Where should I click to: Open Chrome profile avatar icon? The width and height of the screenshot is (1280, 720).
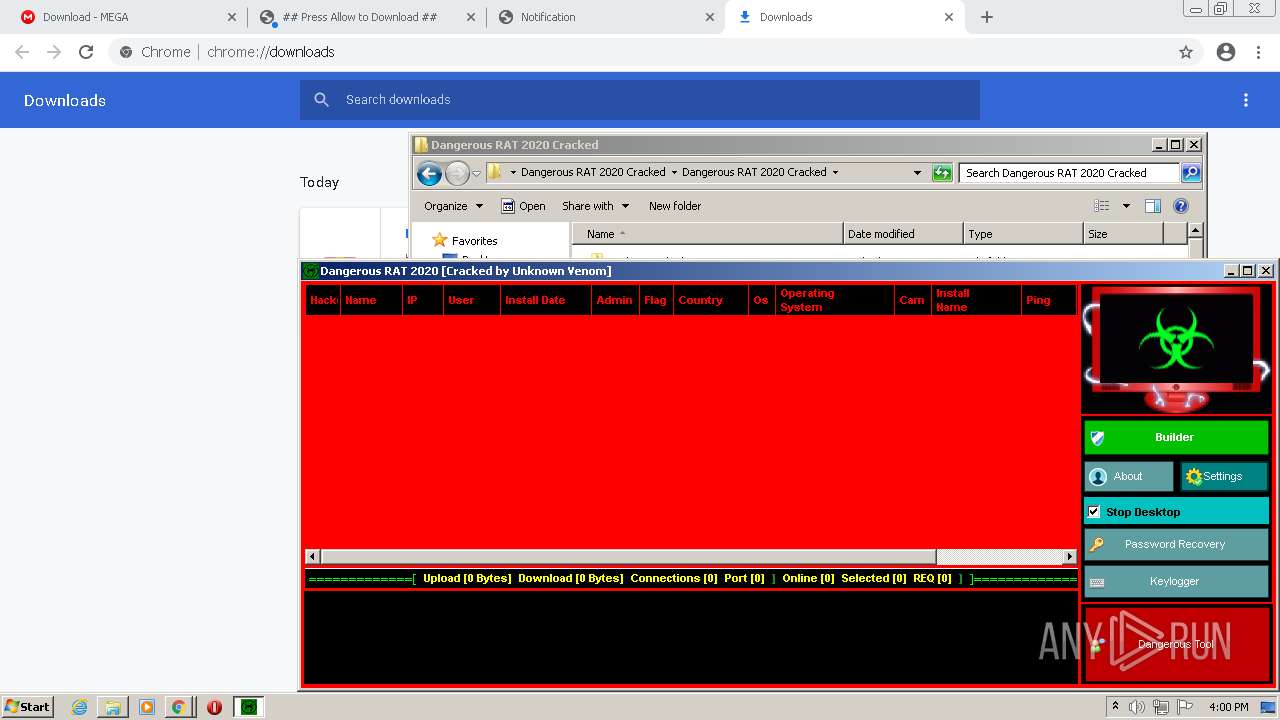[1226, 52]
